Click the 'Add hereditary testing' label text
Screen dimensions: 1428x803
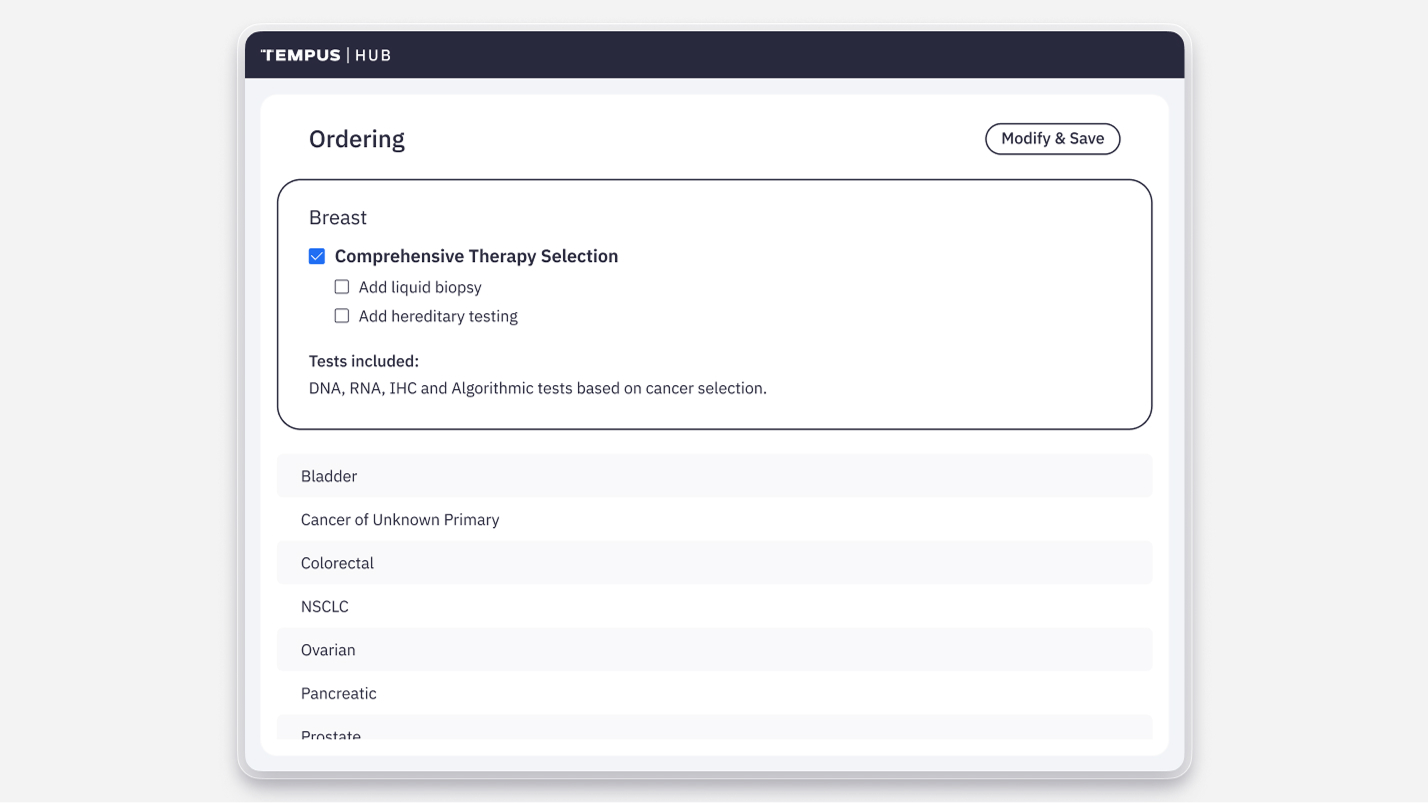[438, 316]
